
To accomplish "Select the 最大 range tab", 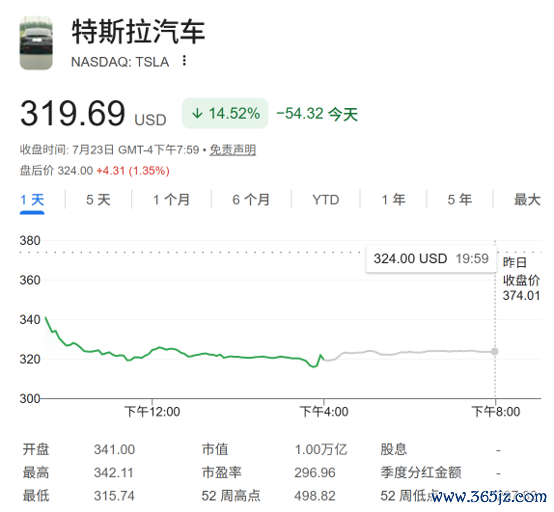I will coord(527,200).
